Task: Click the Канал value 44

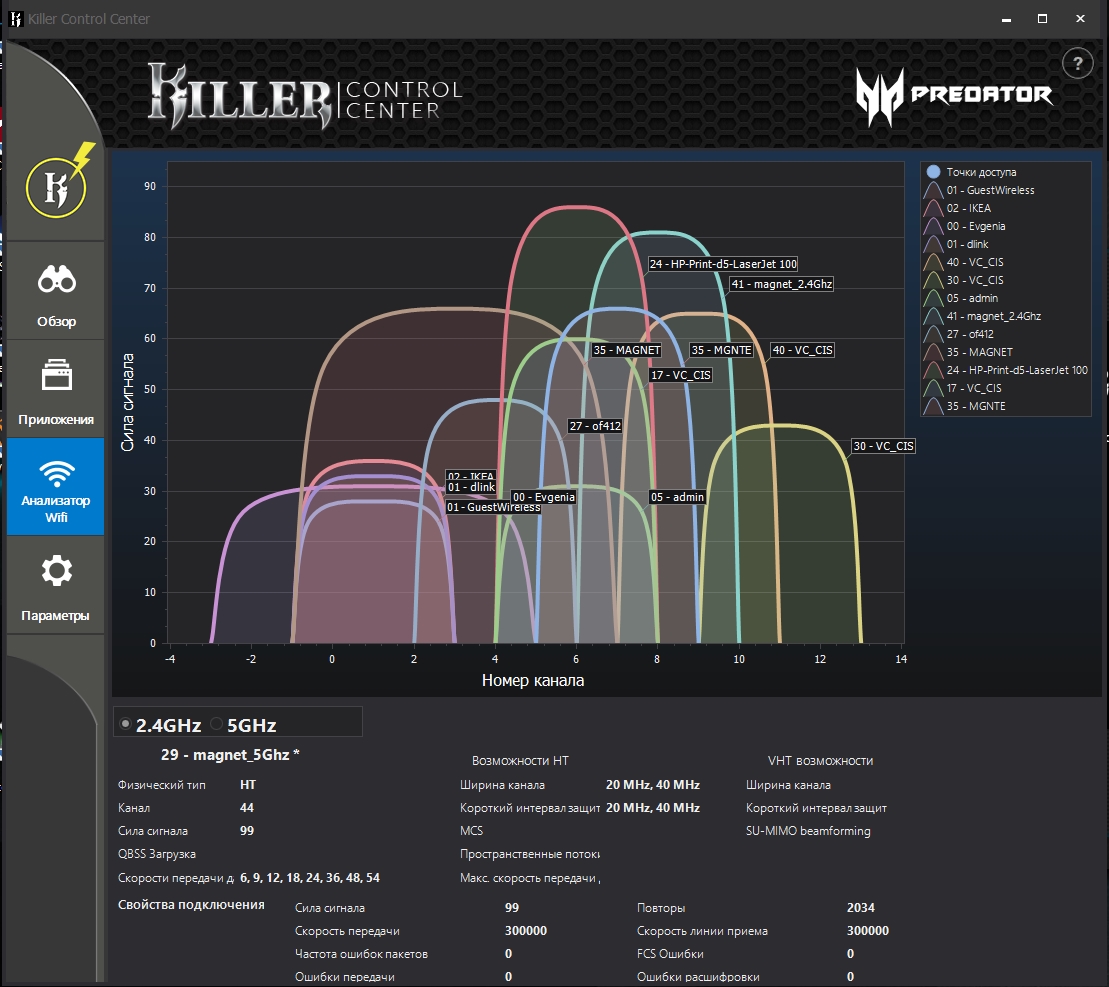Action: click(x=247, y=807)
